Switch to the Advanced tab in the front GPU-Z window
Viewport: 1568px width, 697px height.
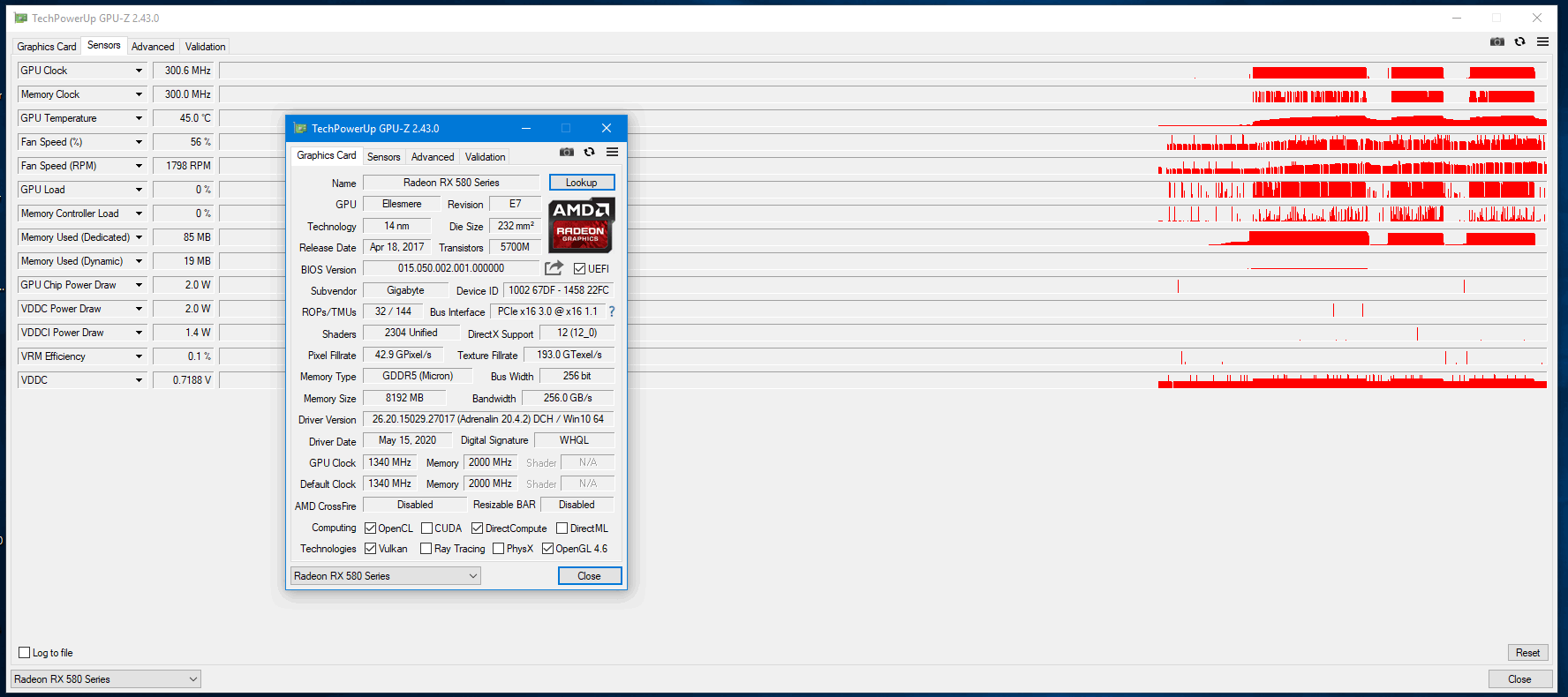tap(433, 157)
